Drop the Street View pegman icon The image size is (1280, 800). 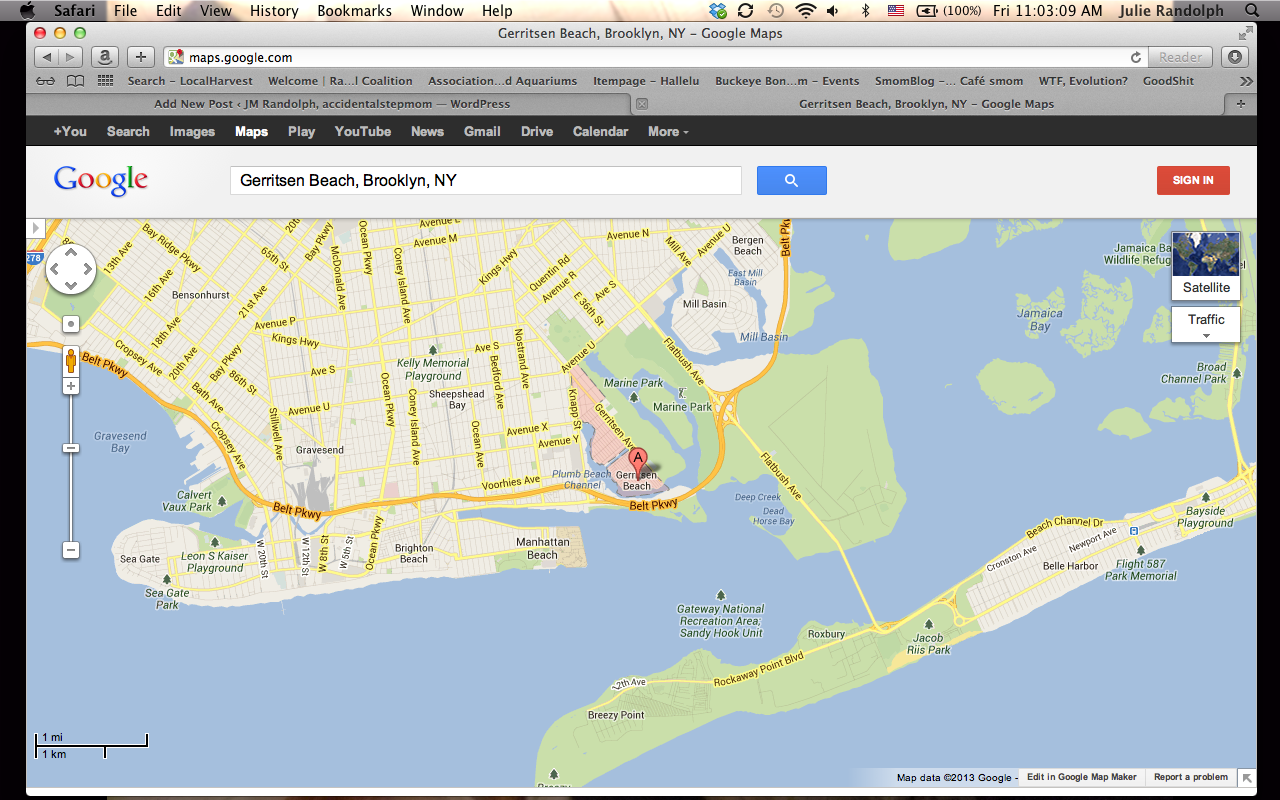(x=71, y=360)
